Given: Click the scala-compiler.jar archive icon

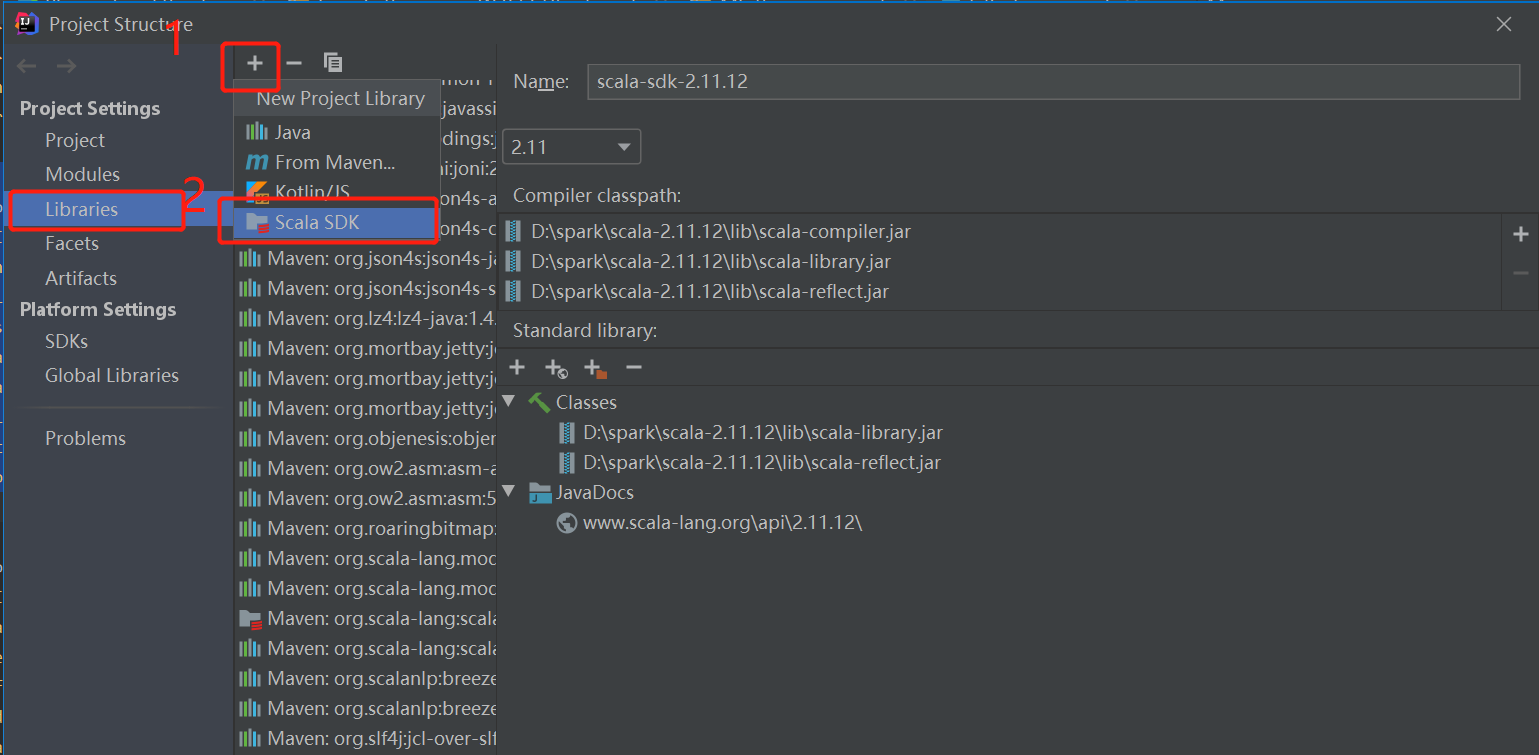Looking at the screenshot, I should 513,231.
